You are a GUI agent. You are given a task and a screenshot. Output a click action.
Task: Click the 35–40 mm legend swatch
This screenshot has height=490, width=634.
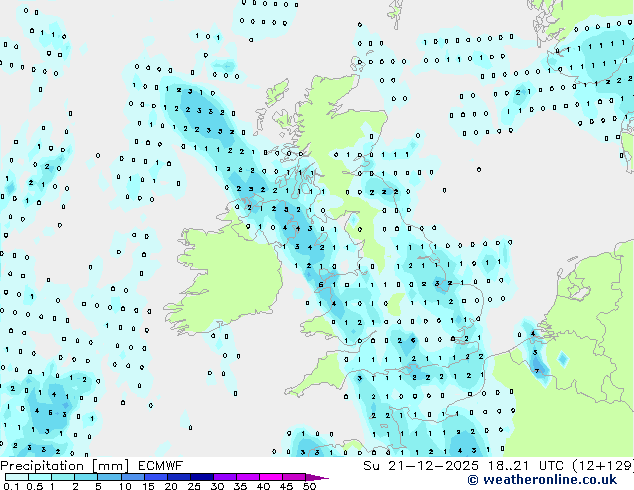coord(248,477)
